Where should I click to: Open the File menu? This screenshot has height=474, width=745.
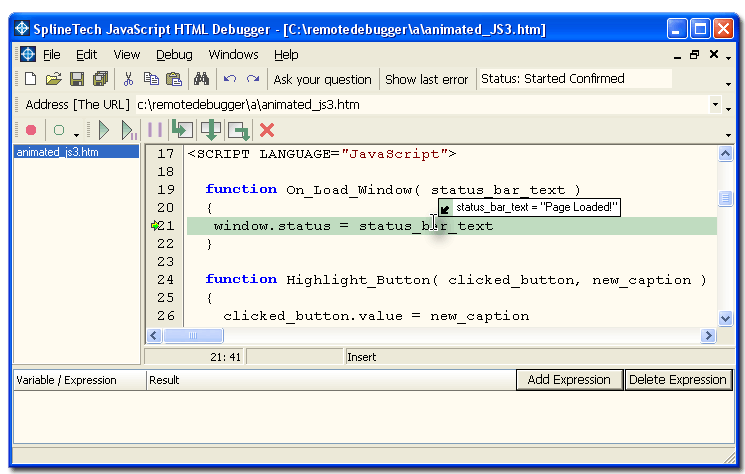(51, 55)
